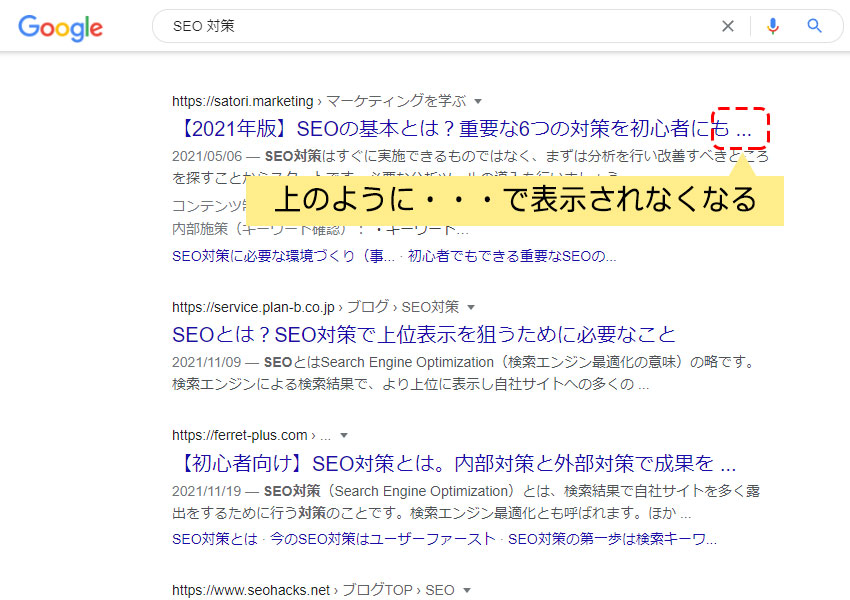Click the Google logo
This screenshot has width=850, height=600.
pyautogui.click(x=60, y=27)
